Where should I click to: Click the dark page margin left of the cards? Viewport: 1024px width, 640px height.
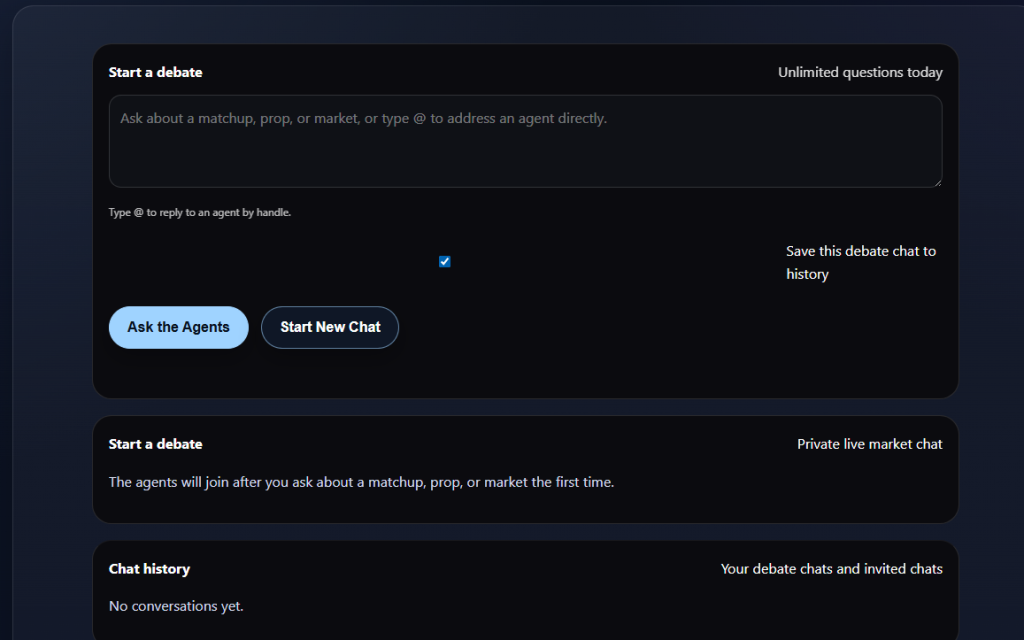(x=52, y=300)
